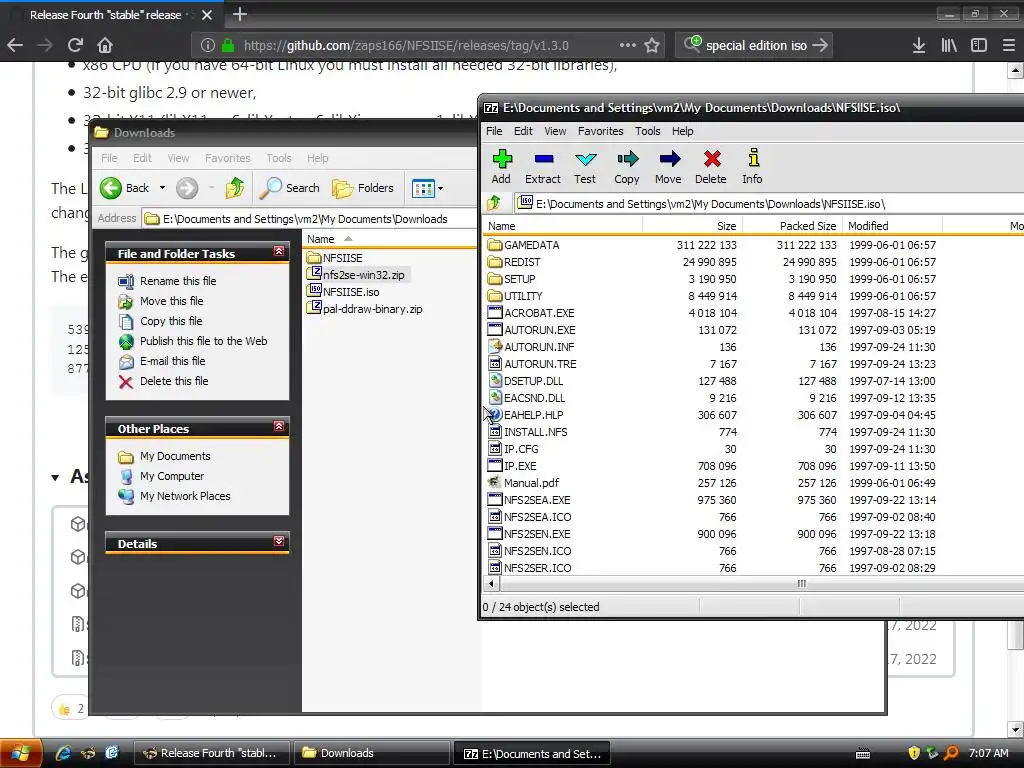The height and width of the screenshot is (768, 1024).
Task: Click the Downloads Address bar field
Action: [x=310, y=219]
